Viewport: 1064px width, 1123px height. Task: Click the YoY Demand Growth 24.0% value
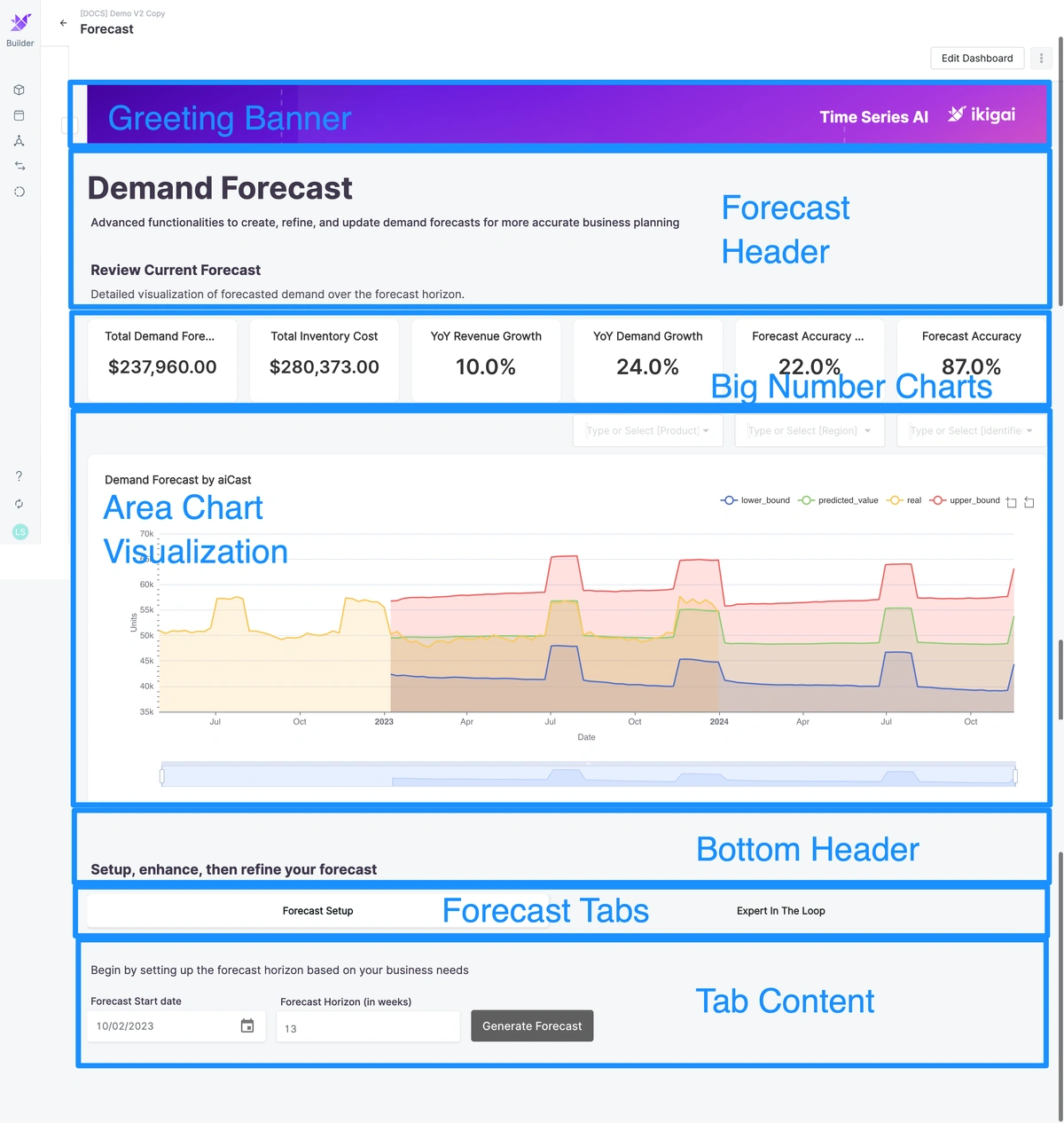tap(648, 367)
